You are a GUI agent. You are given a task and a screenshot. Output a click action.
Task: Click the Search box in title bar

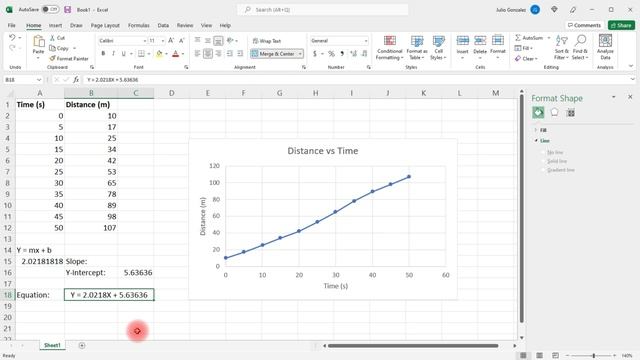click(x=322, y=9)
